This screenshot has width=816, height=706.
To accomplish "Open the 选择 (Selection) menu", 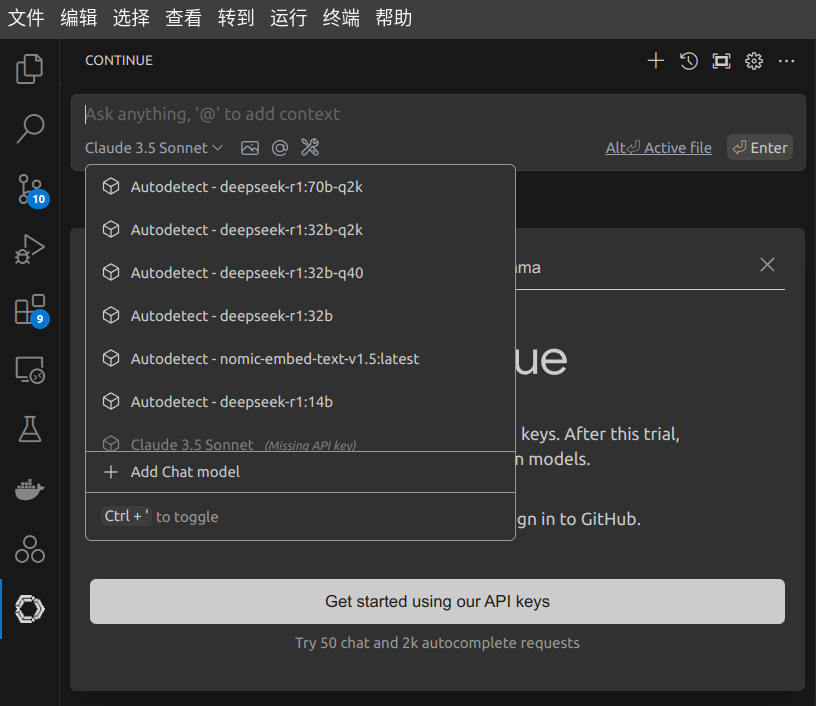I will 131,18.
